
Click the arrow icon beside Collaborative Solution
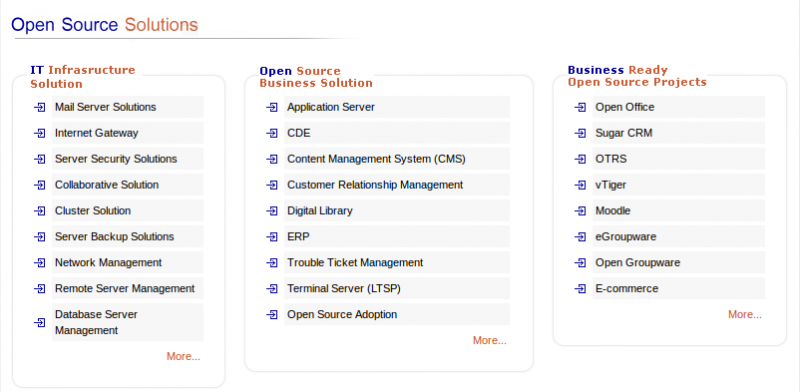[x=40, y=185]
